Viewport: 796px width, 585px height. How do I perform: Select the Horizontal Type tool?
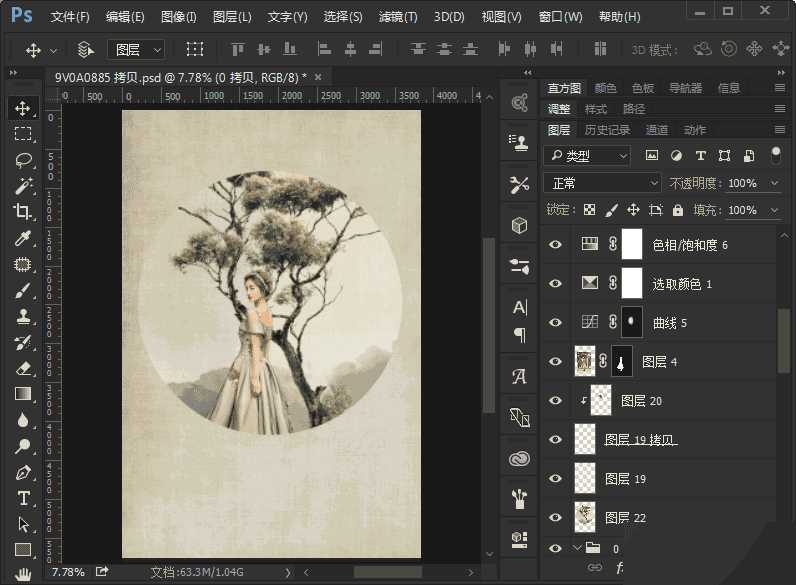[22, 498]
